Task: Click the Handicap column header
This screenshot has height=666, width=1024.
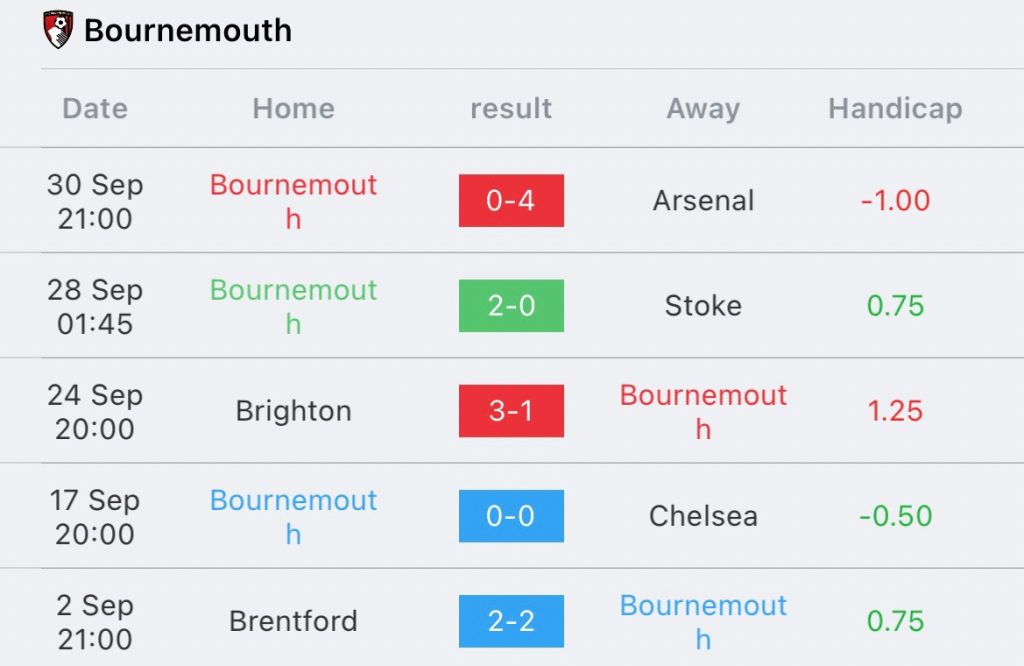Action: point(895,109)
